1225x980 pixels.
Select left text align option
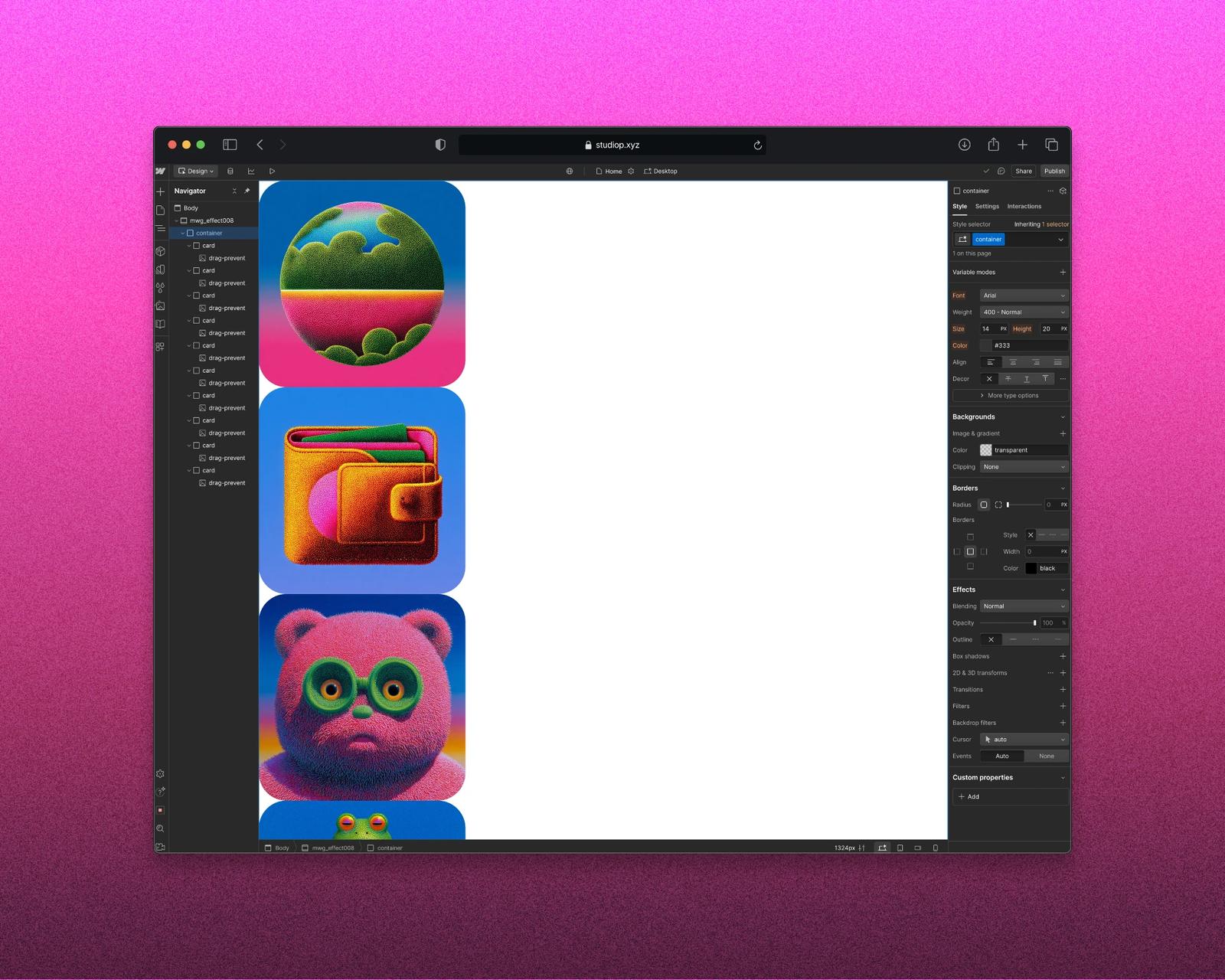tap(991, 362)
